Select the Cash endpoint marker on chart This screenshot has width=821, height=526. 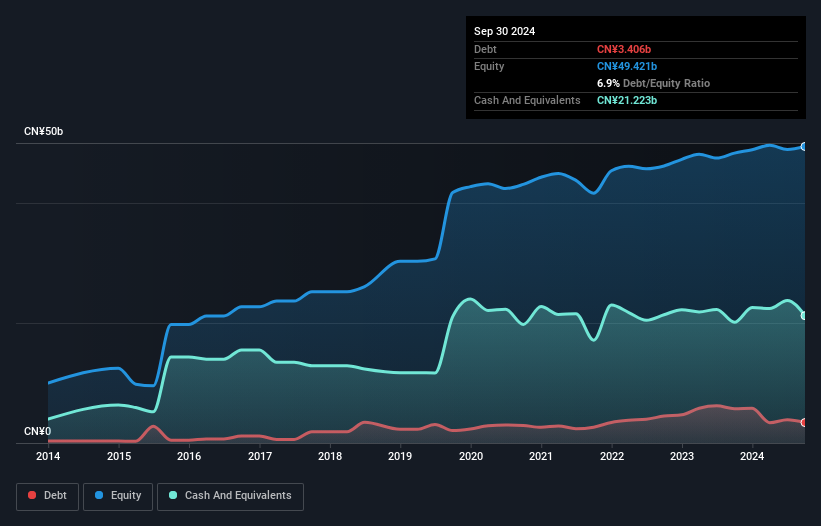(804, 316)
